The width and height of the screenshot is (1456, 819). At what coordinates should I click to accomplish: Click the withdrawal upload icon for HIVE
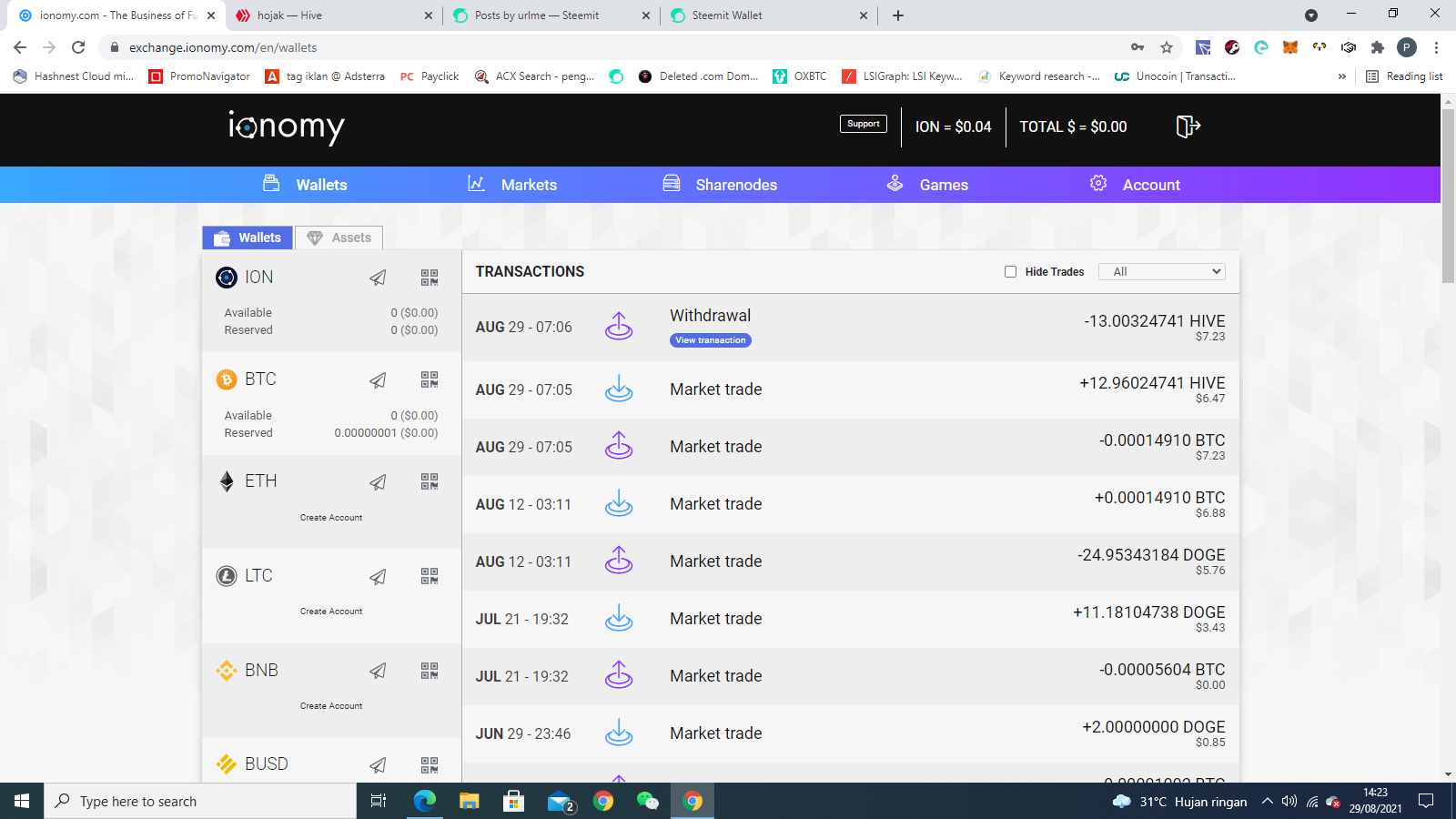point(619,326)
